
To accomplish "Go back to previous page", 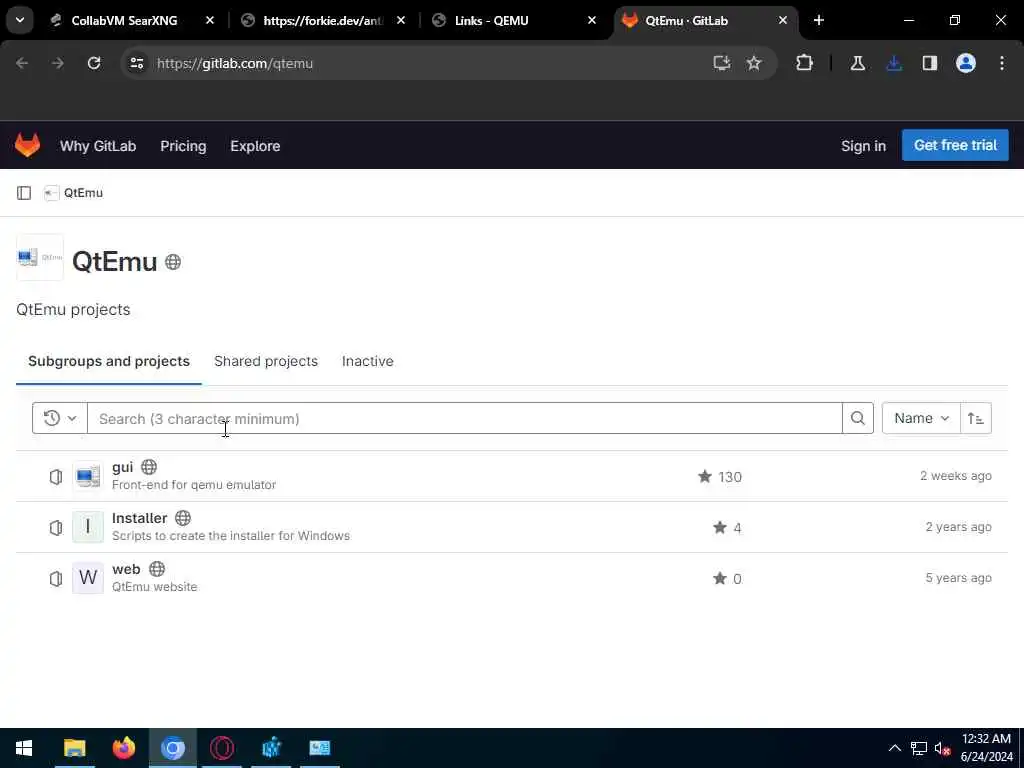I will click(x=22, y=63).
